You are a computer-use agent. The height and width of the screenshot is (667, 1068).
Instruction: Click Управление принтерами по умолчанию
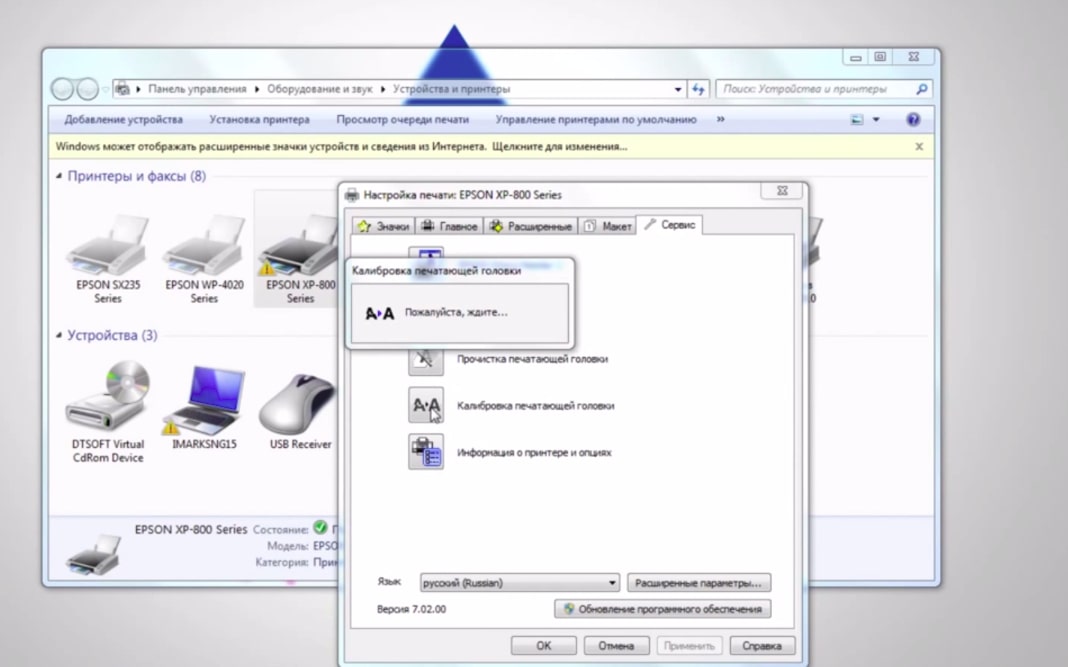coord(596,120)
